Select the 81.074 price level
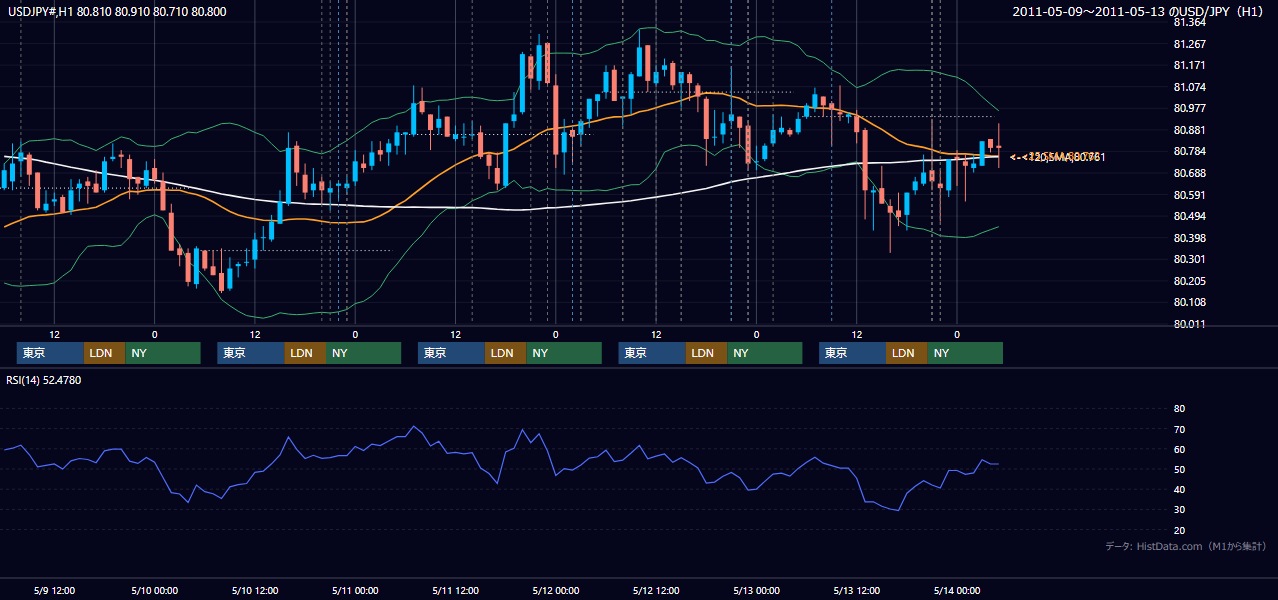1278x600 pixels. (x=1189, y=87)
